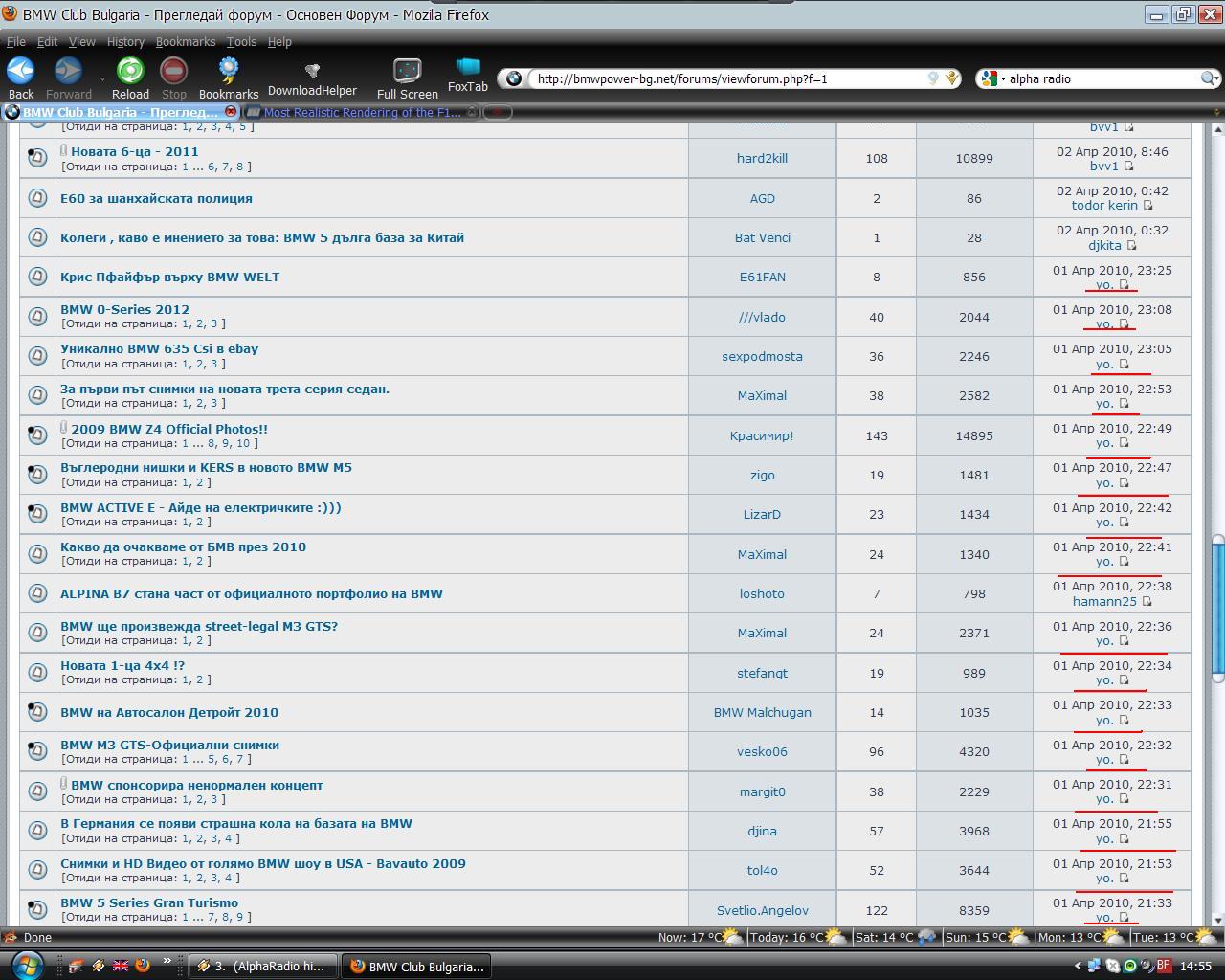Bookmark this page using the star icon

point(951,78)
